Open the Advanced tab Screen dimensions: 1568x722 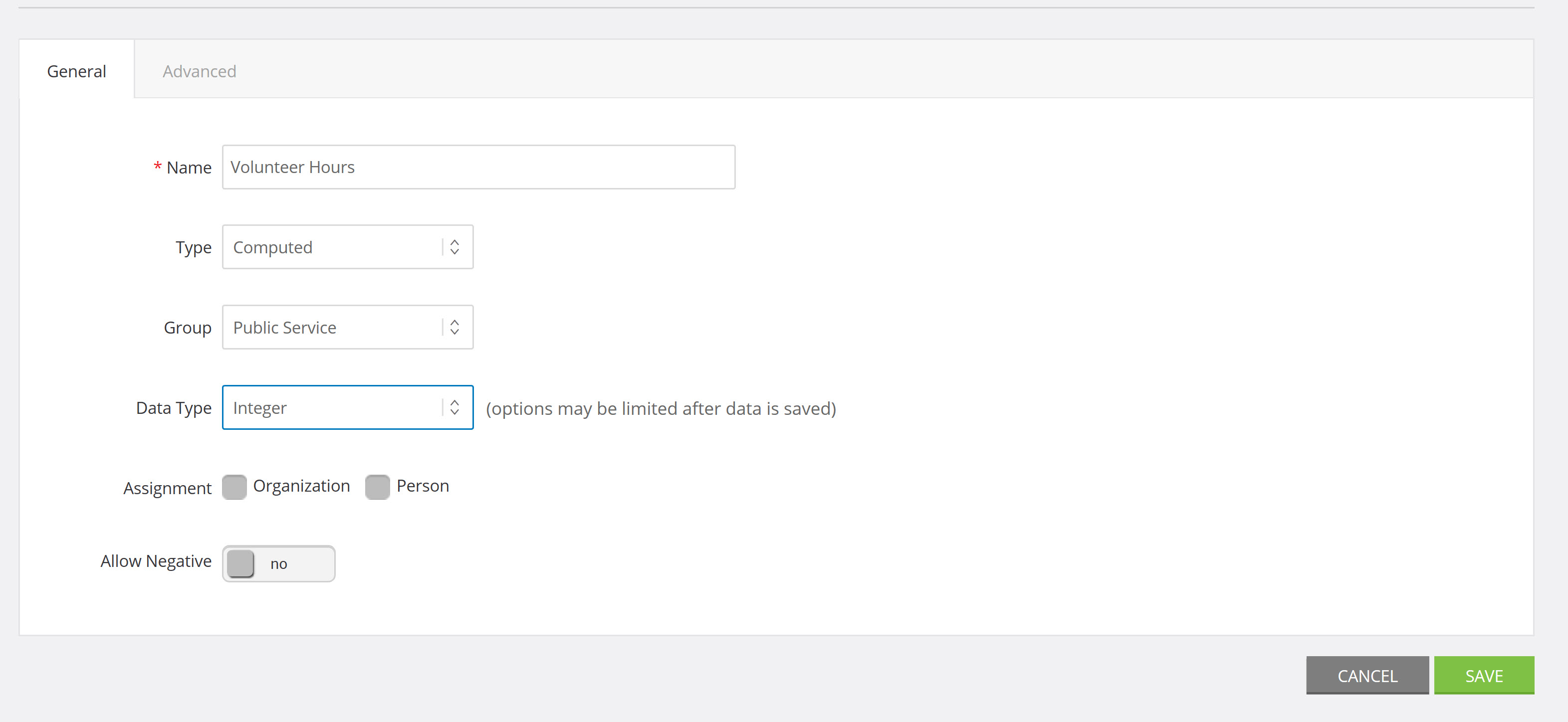point(199,71)
